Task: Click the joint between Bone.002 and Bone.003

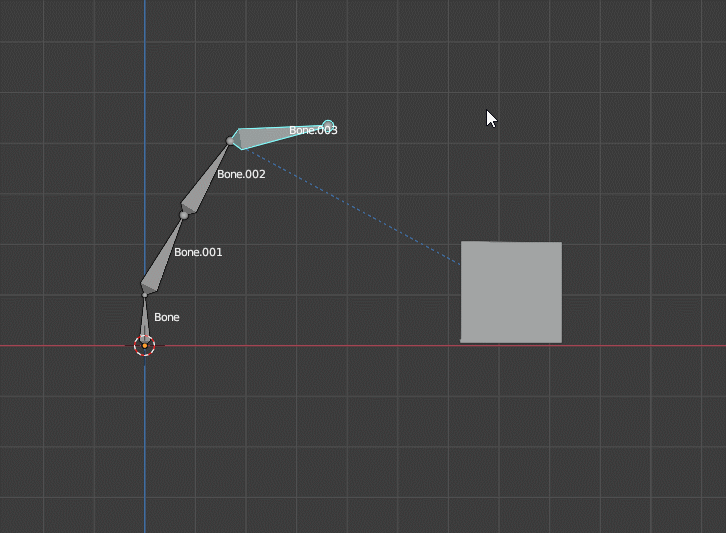Action: coord(230,141)
